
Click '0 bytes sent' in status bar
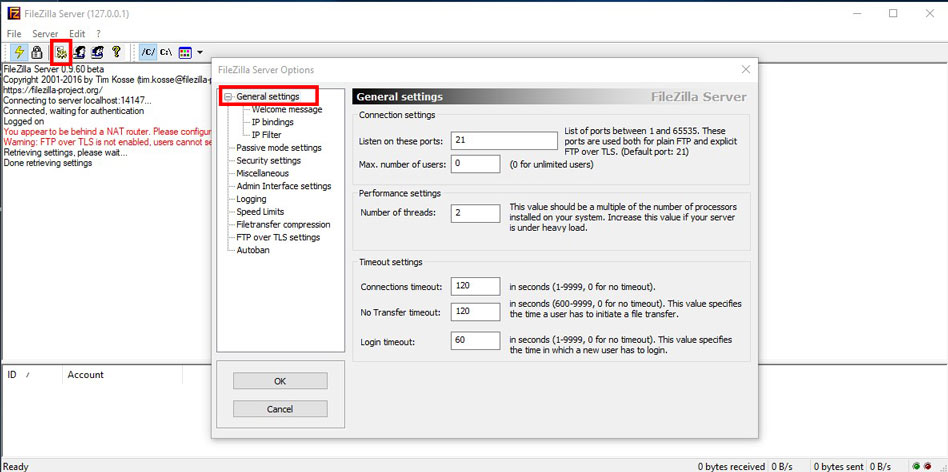tap(839, 467)
